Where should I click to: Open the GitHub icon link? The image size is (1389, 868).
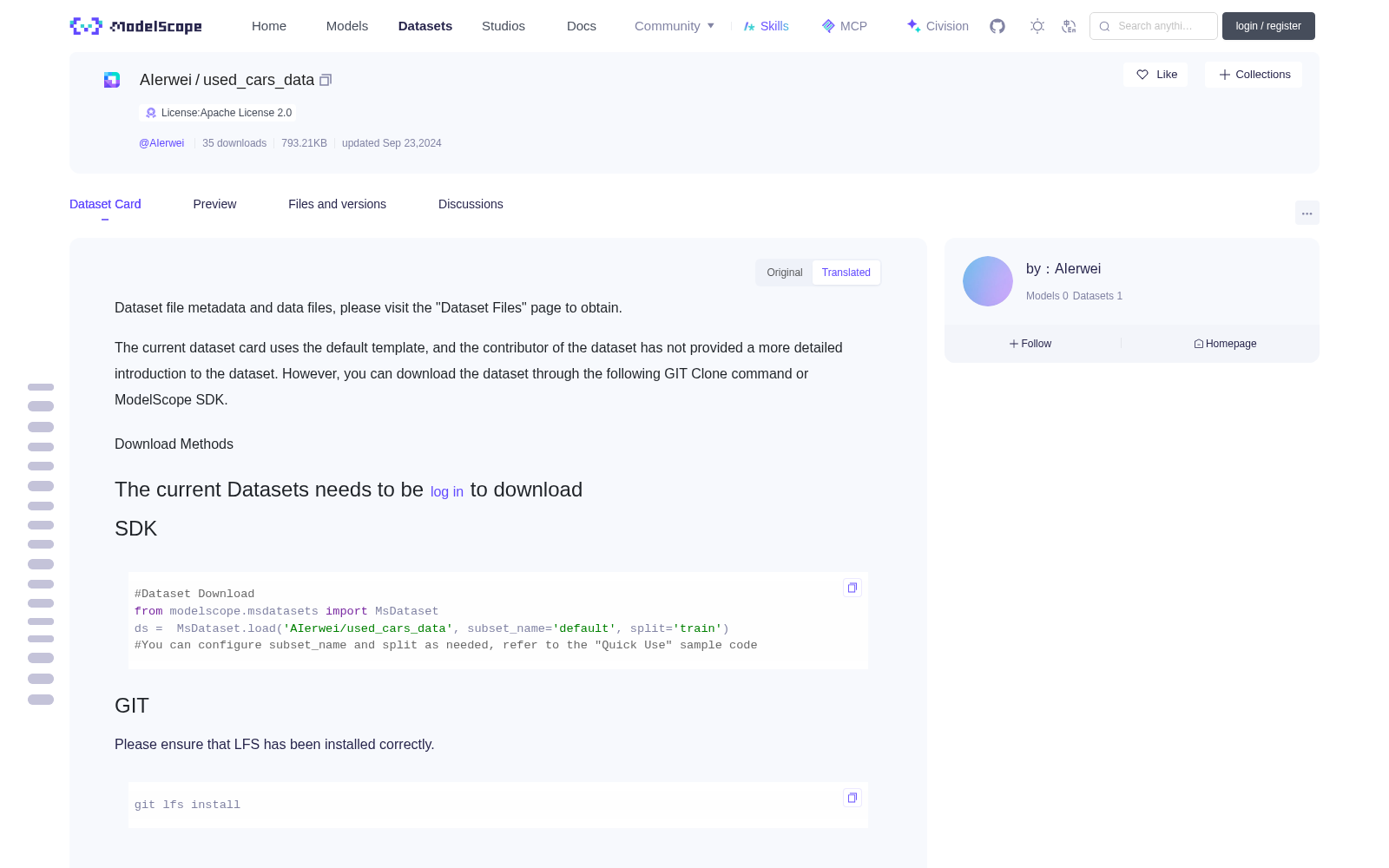pyautogui.click(x=997, y=26)
